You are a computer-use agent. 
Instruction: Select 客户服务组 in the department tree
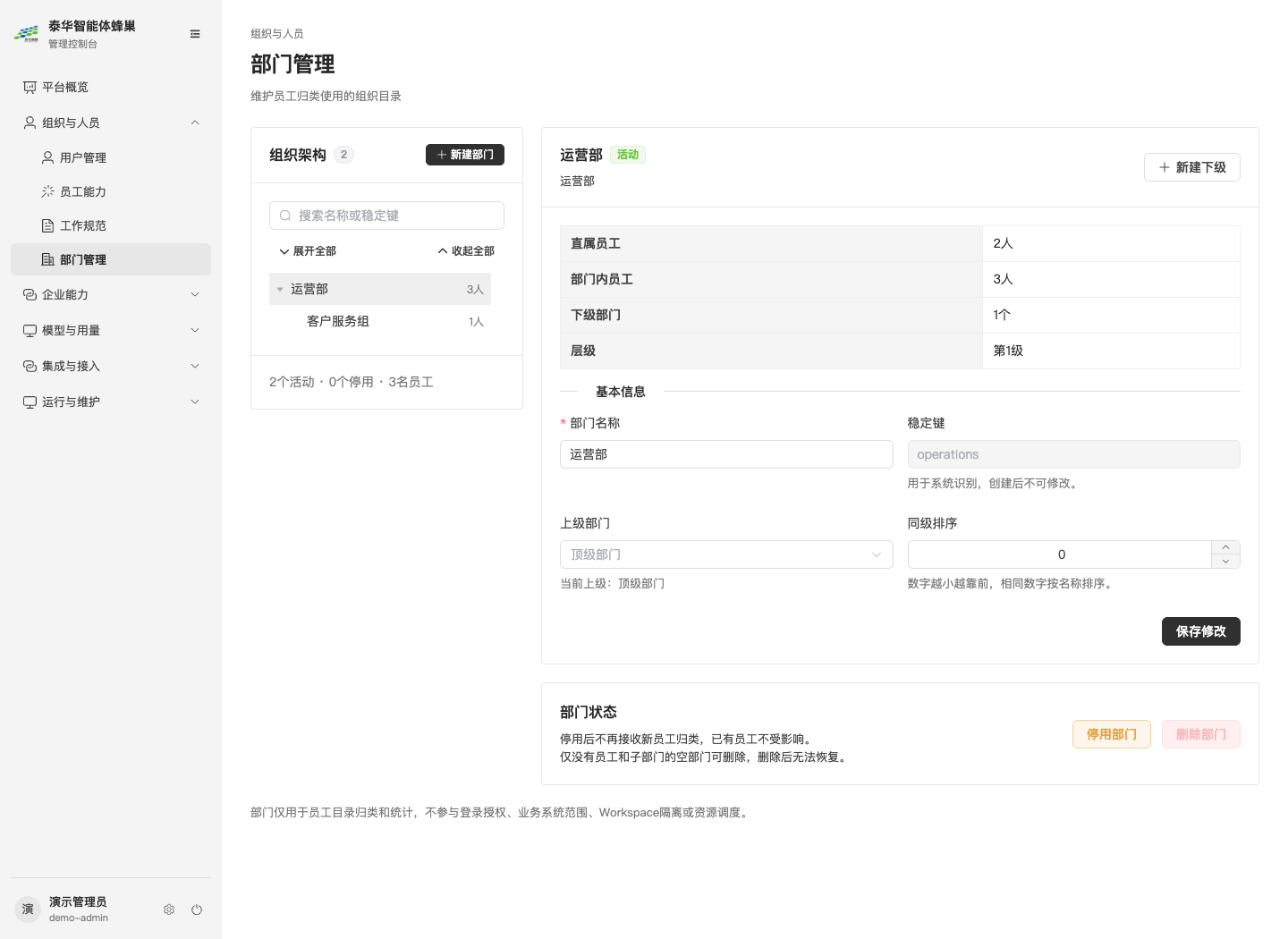pos(380,321)
